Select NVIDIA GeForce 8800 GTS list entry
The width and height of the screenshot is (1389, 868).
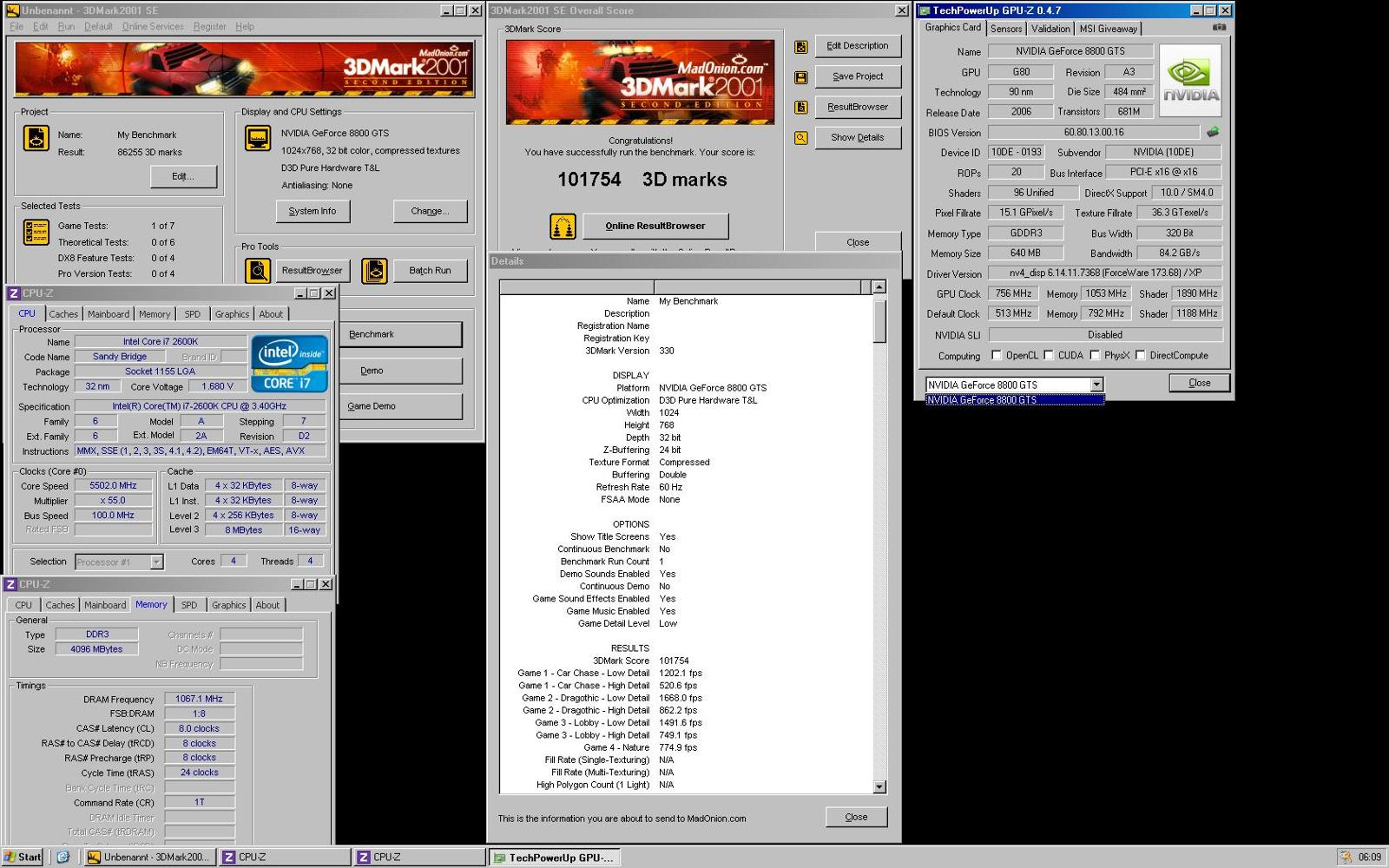pyautogui.click(x=1015, y=400)
